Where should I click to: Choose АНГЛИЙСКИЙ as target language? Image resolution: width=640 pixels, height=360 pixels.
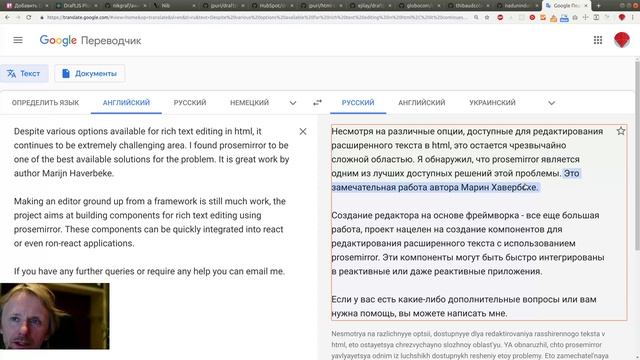point(422,102)
